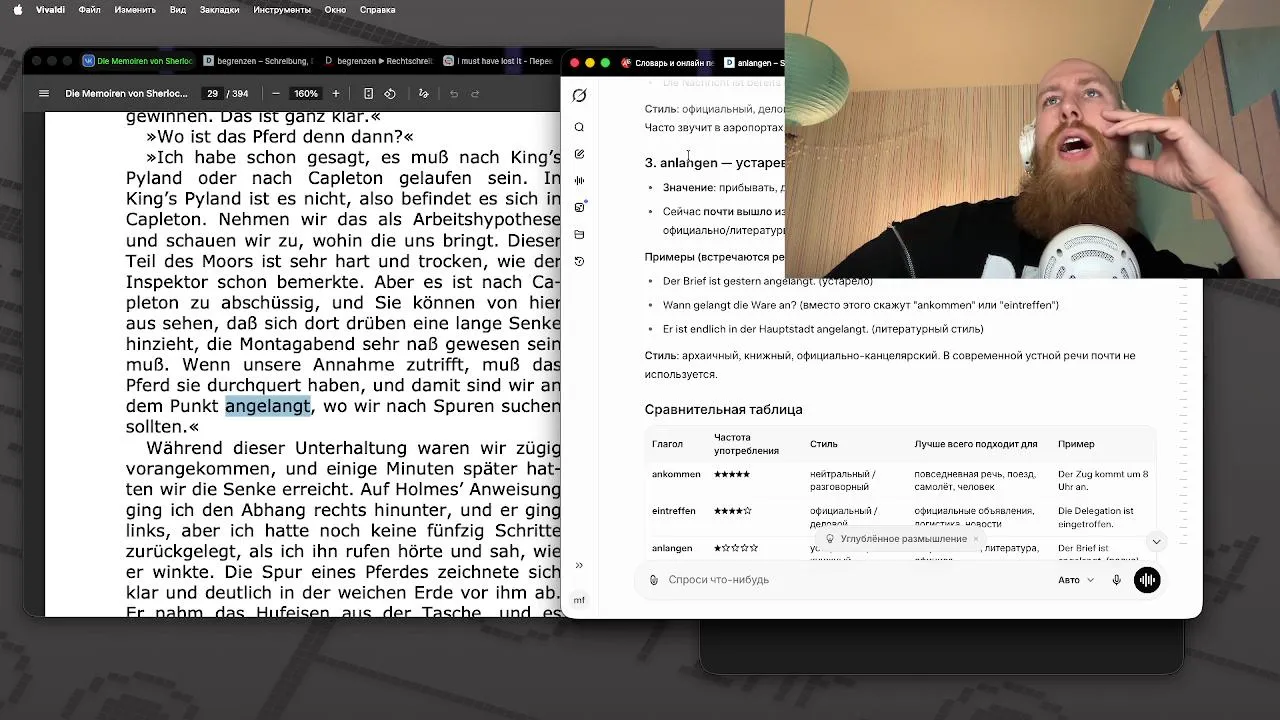Viewport: 1280px width, 720px height.
Task: Click the 'anlangen' table row cell
Action: 672,548
